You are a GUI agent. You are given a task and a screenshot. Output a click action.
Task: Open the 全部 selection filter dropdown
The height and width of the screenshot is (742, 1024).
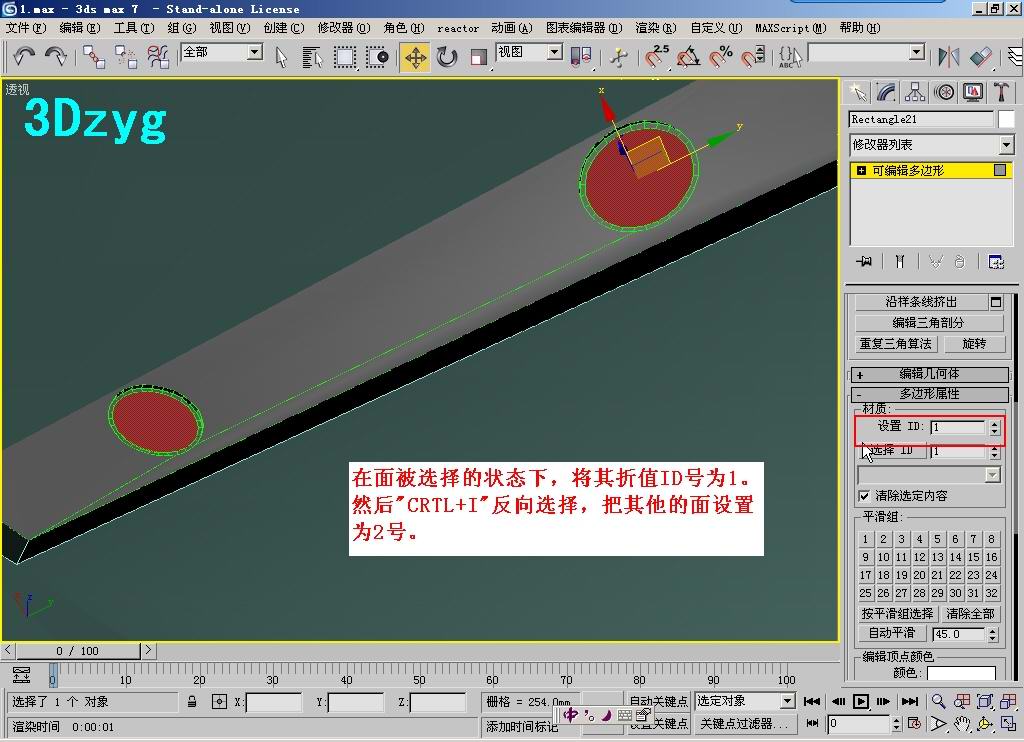coord(255,52)
